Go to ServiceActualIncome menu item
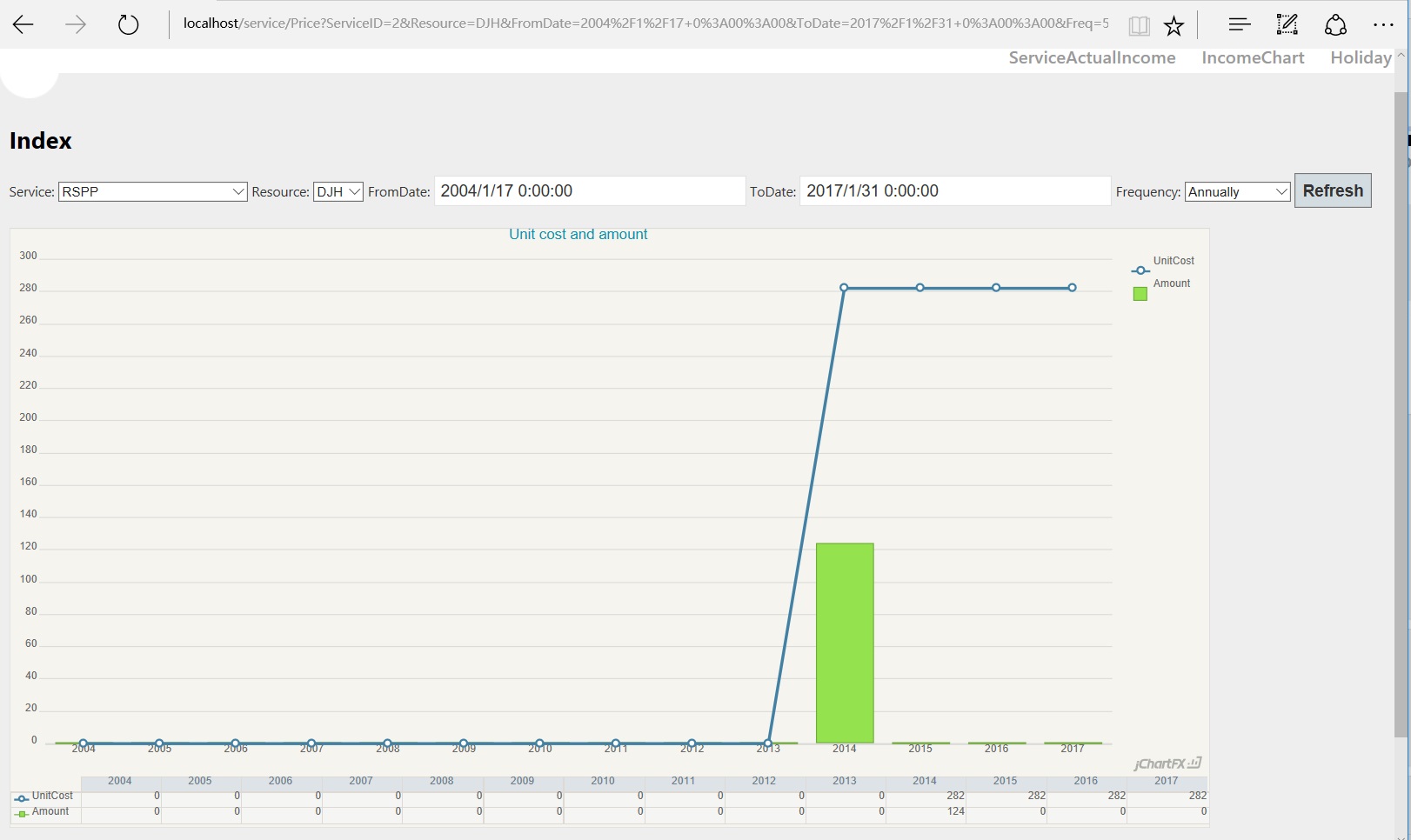 pyautogui.click(x=1092, y=57)
